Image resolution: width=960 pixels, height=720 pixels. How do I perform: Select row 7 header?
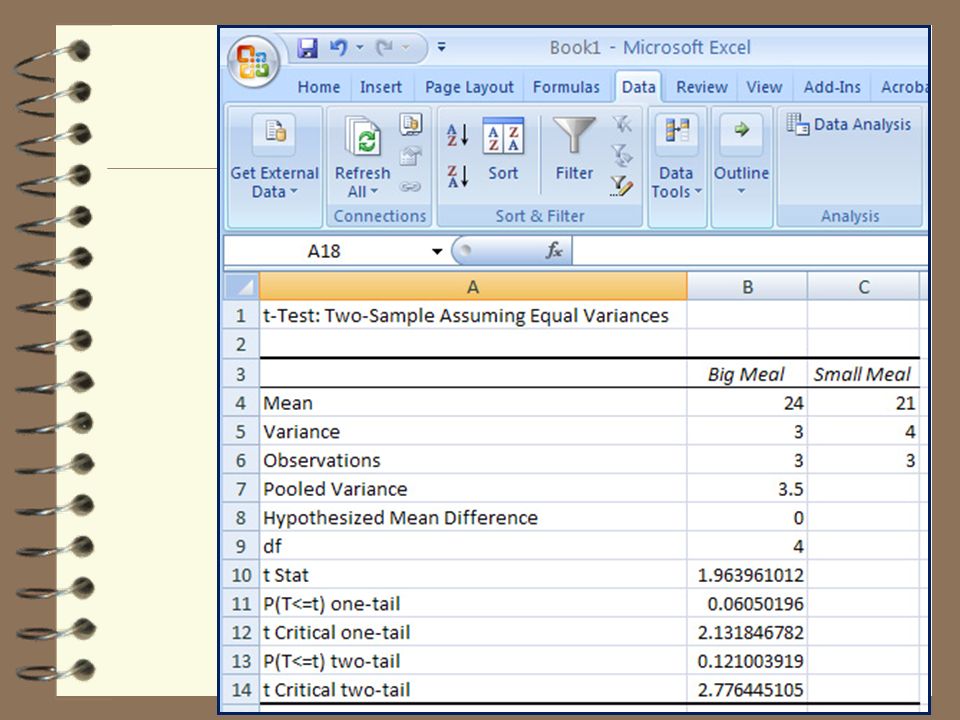tap(241, 489)
